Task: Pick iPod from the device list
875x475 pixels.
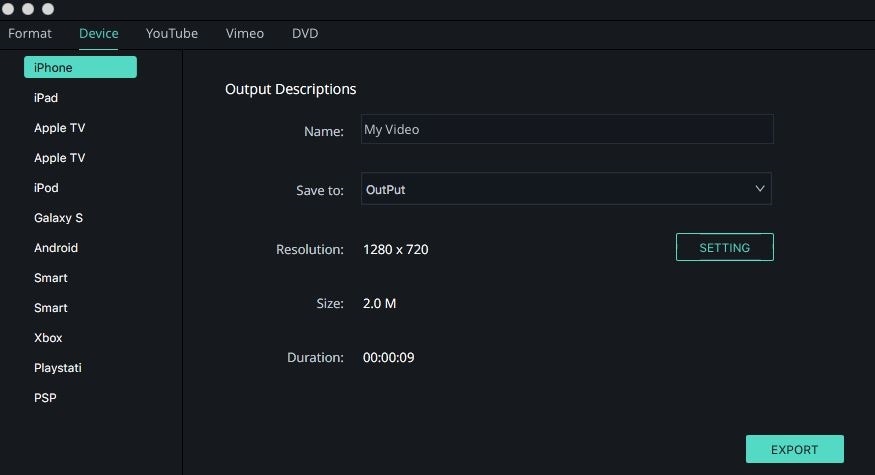Action: tap(46, 188)
